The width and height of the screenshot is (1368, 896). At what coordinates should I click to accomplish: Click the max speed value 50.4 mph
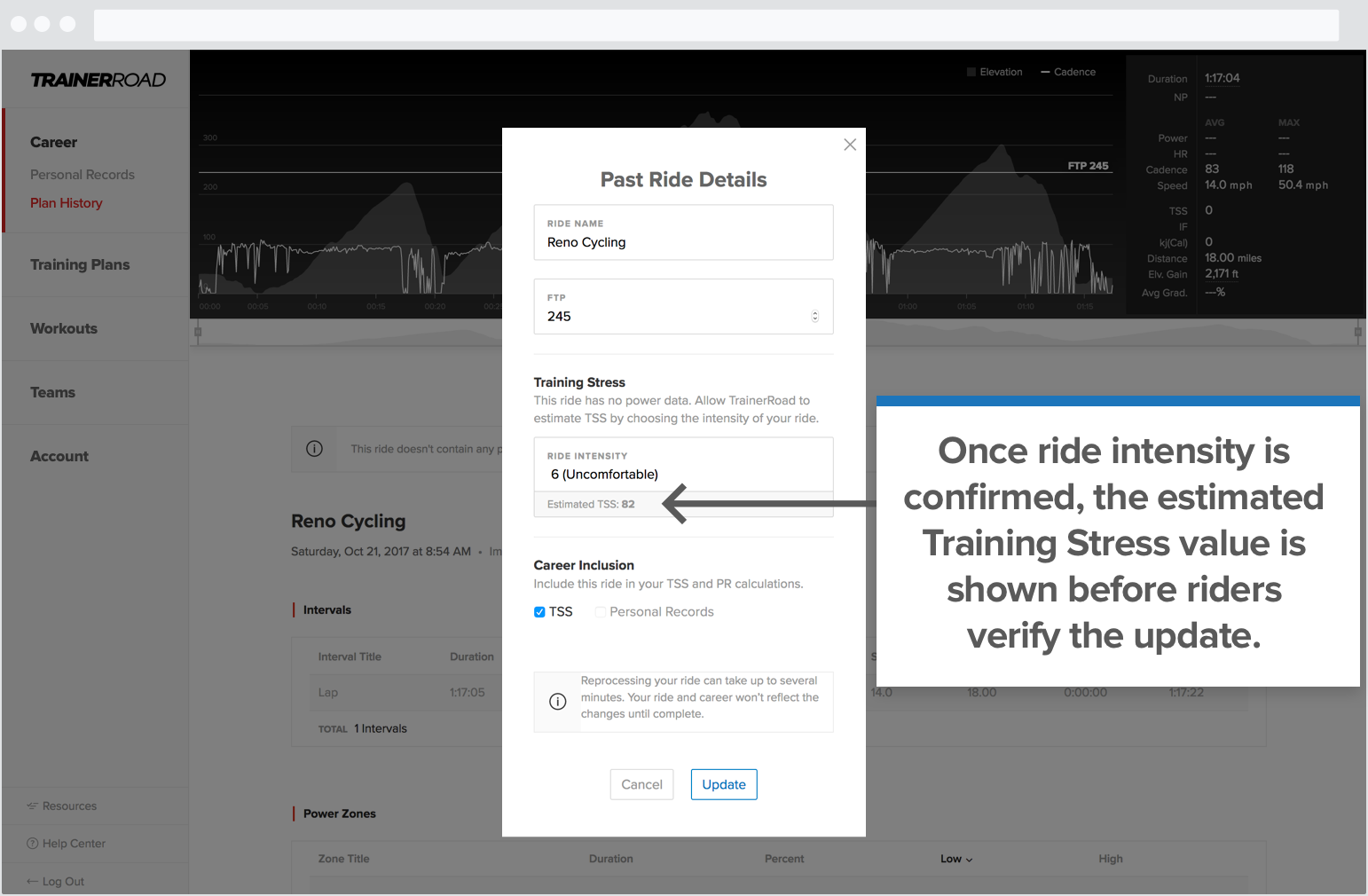click(1303, 185)
